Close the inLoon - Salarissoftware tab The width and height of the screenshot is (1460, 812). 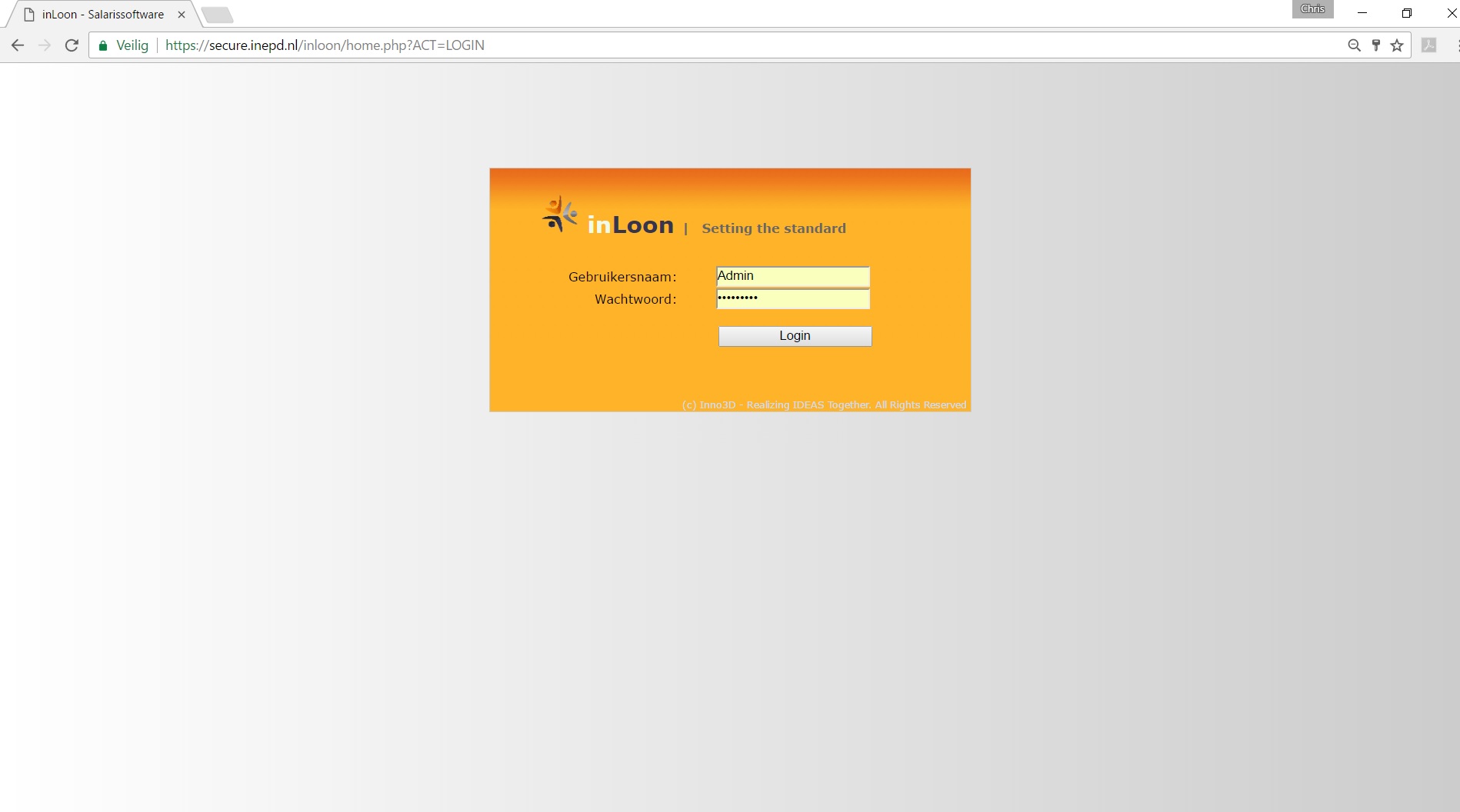(182, 15)
